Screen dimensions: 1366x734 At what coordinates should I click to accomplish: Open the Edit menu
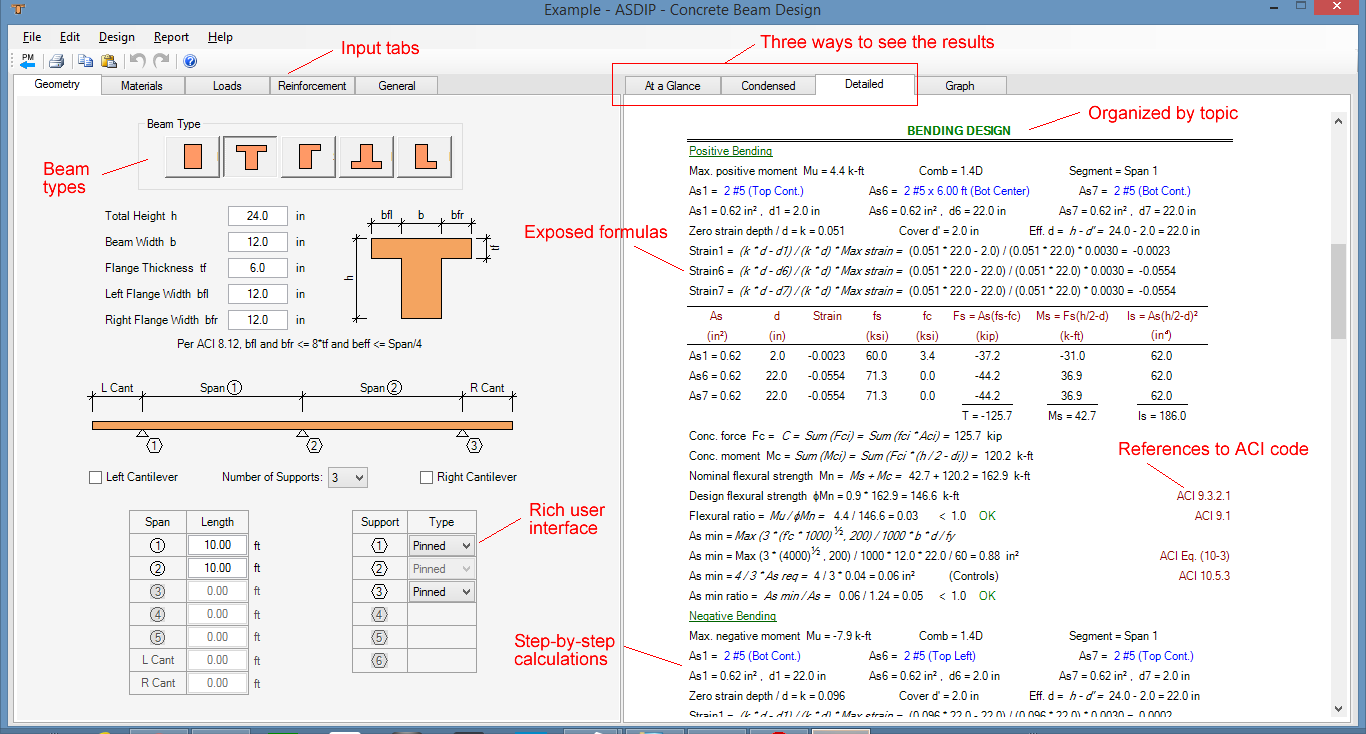[70, 37]
